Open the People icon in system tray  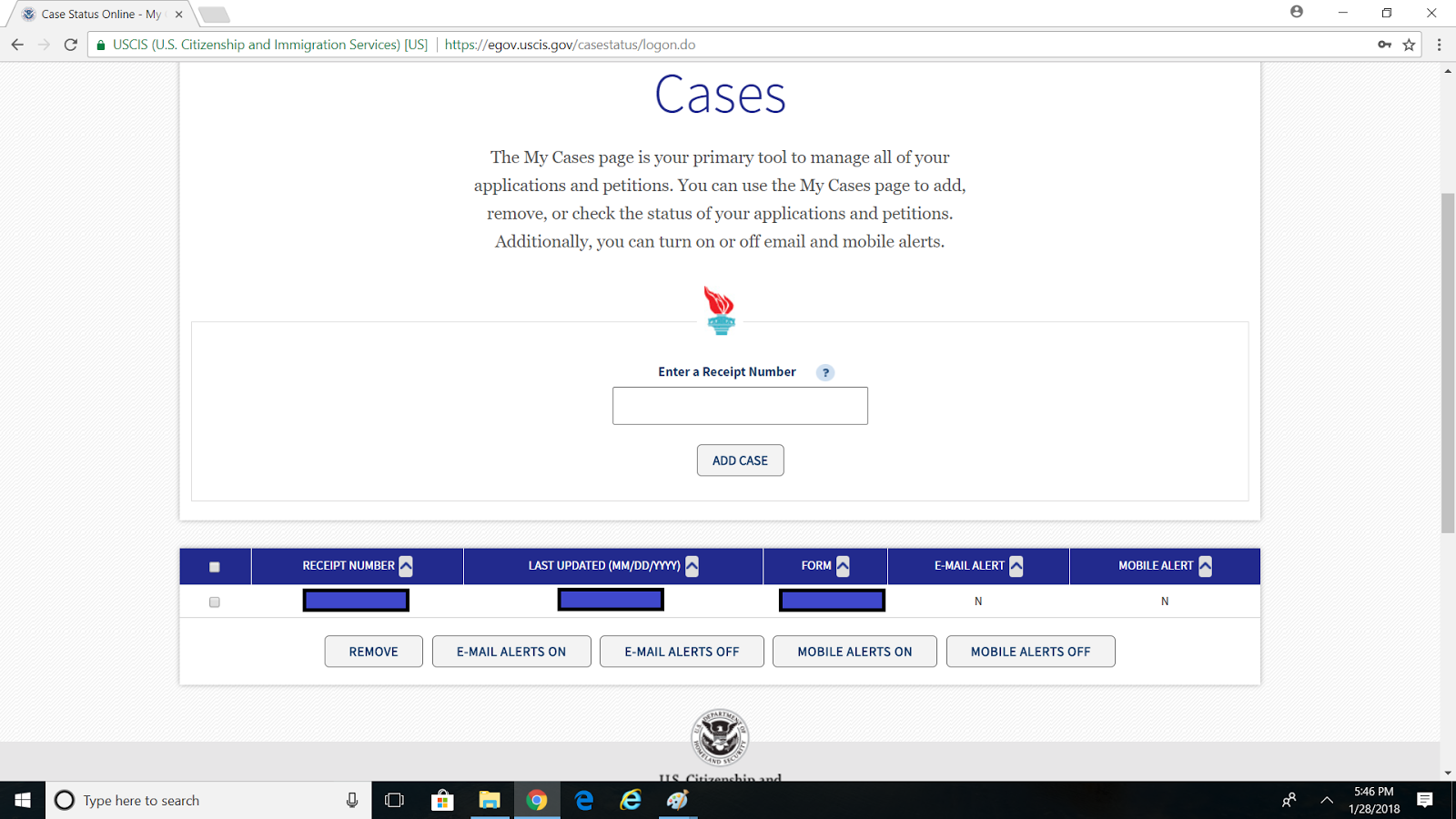1289,800
